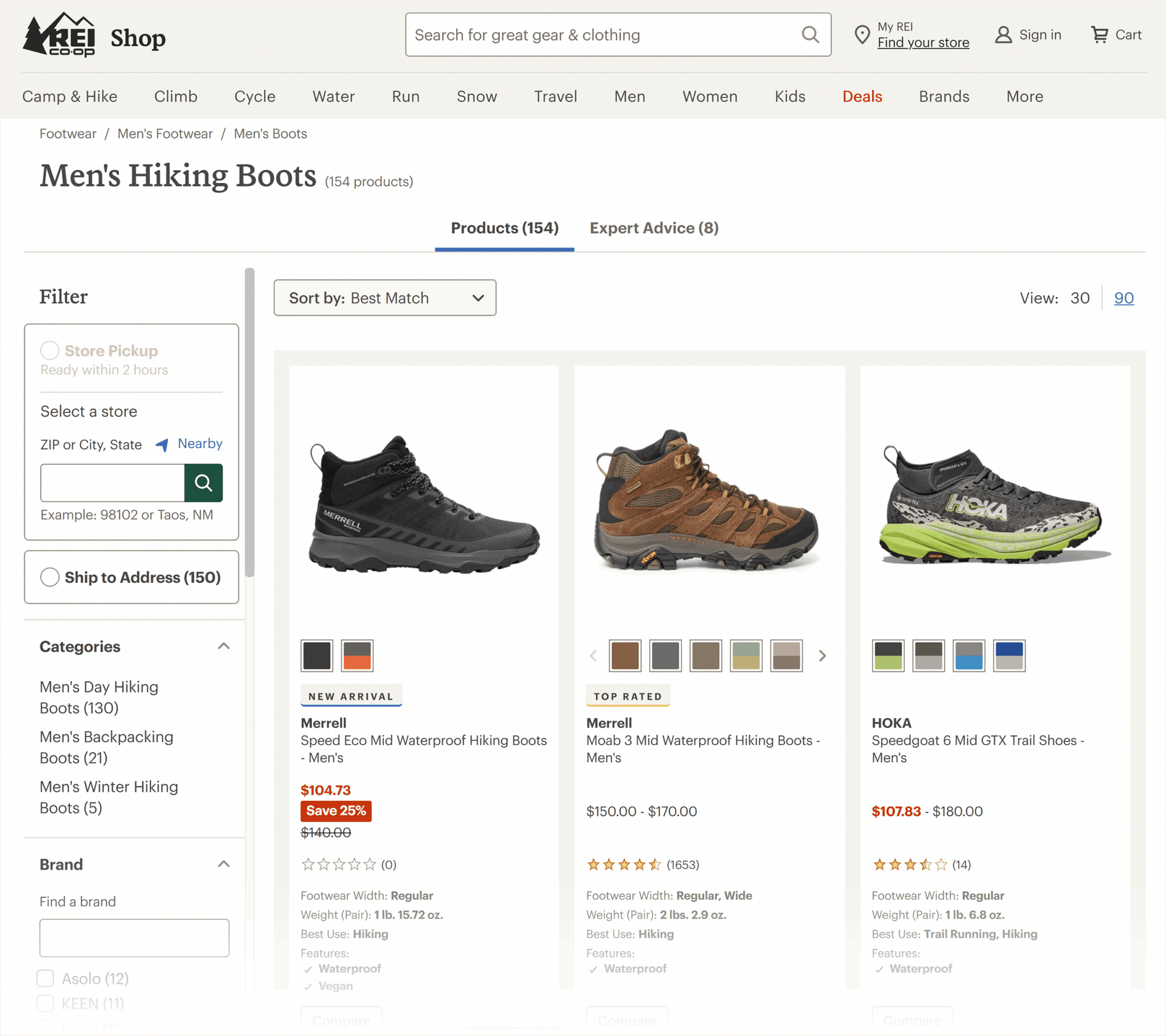Filter by Men's Backpacking Boots category
The width and height of the screenshot is (1166, 1036).
[106, 747]
